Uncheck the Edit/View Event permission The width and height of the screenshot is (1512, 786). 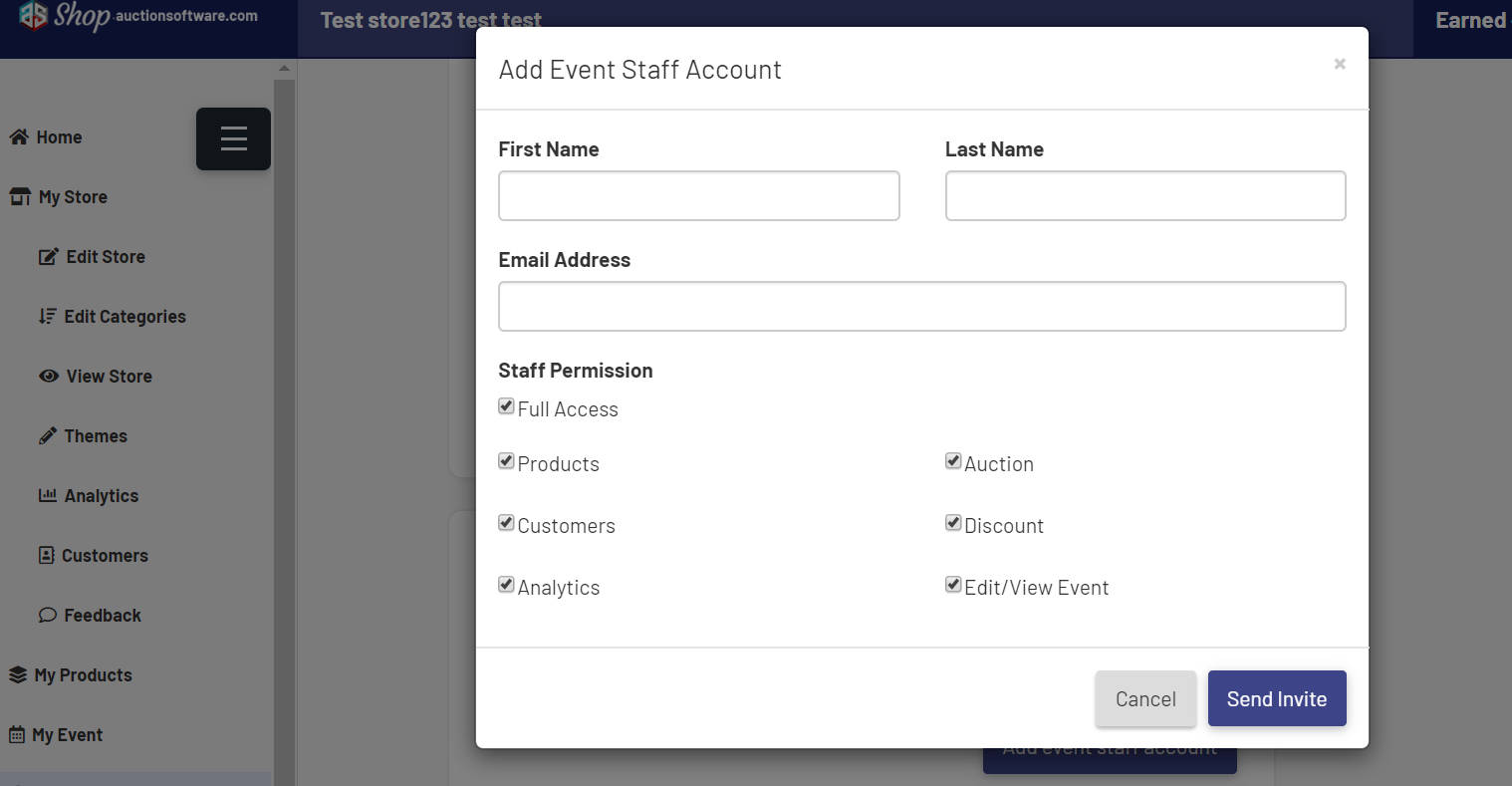click(x=953, y=584)
